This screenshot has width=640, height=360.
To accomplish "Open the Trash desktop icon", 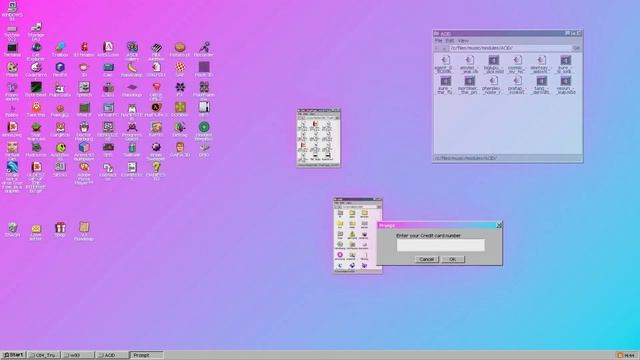I will tap(12, 230).
